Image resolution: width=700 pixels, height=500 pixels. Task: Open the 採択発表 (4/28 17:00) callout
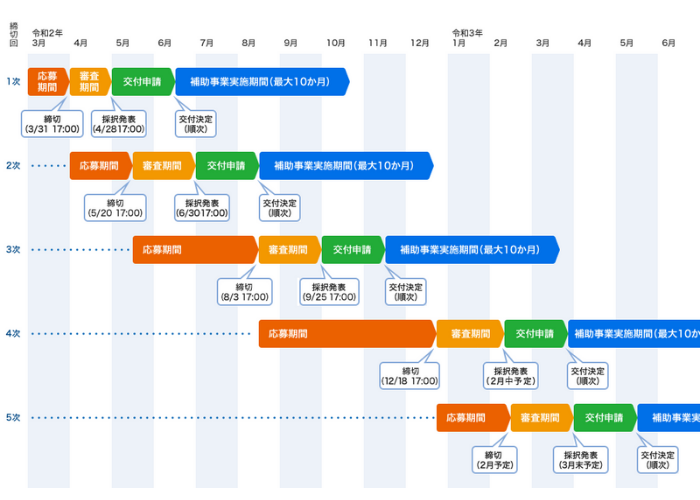(118, 123)
